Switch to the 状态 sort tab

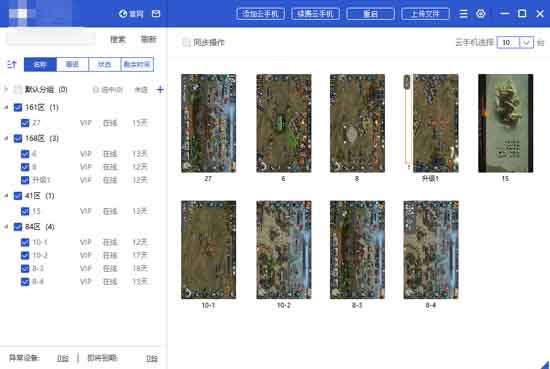pos(105,65)
